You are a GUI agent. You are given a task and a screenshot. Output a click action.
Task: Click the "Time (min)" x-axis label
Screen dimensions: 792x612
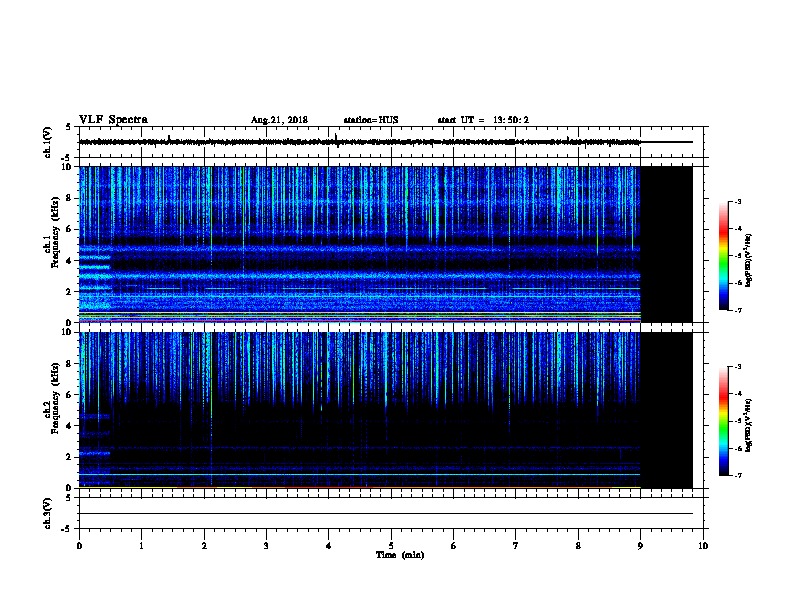(x=400, y=555)
